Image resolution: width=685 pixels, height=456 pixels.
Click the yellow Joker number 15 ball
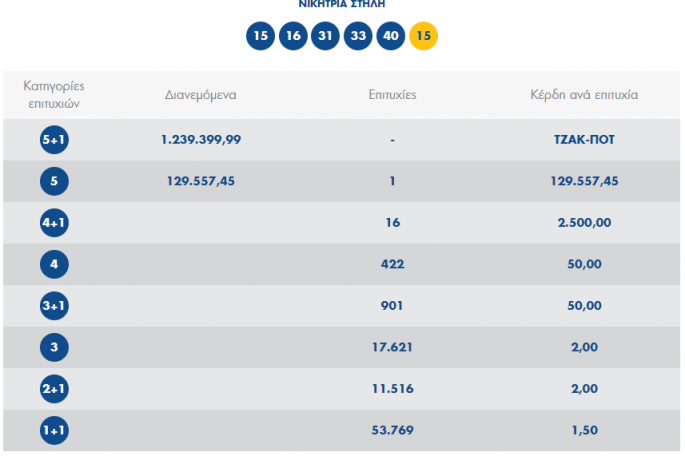point(423,36)
